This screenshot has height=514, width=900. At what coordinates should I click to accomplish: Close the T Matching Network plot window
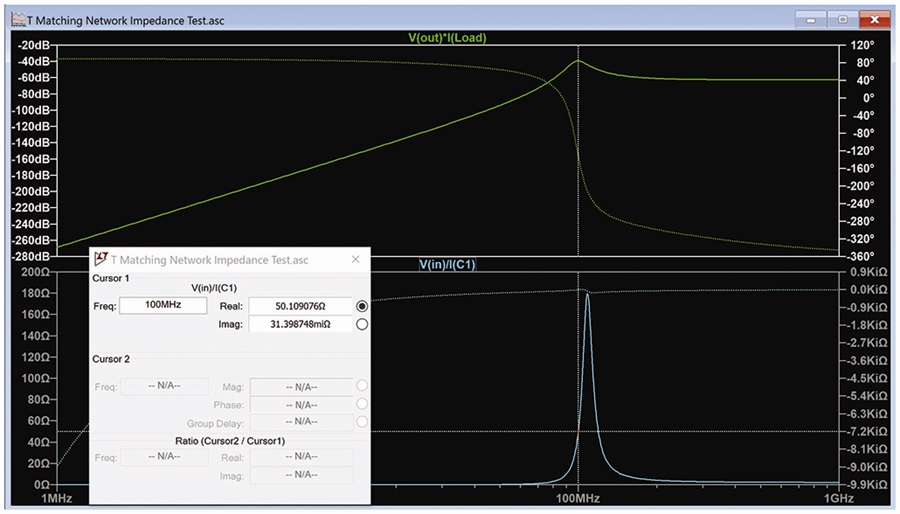point(874,20)
